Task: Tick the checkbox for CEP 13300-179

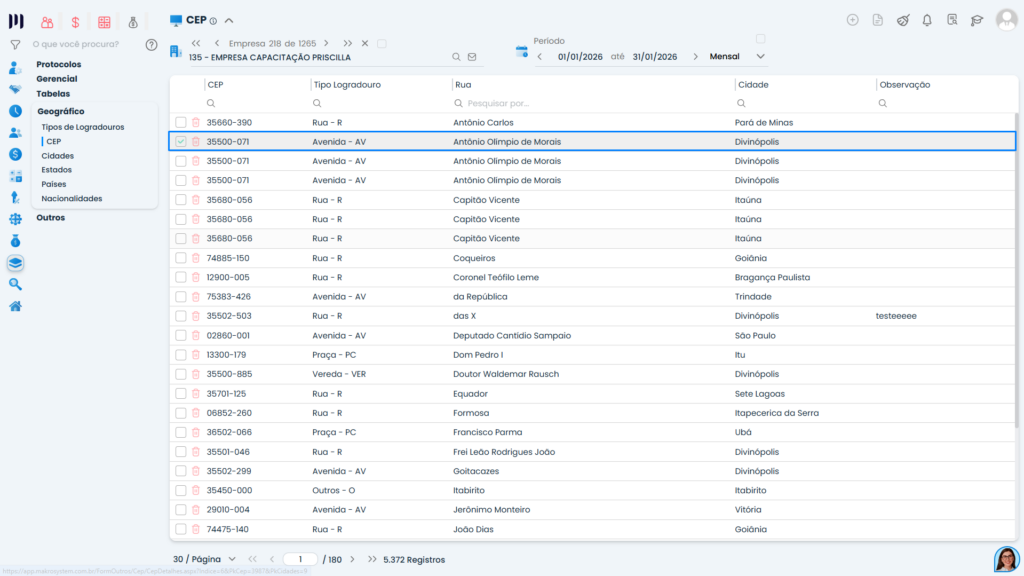Action: [181, 355]
